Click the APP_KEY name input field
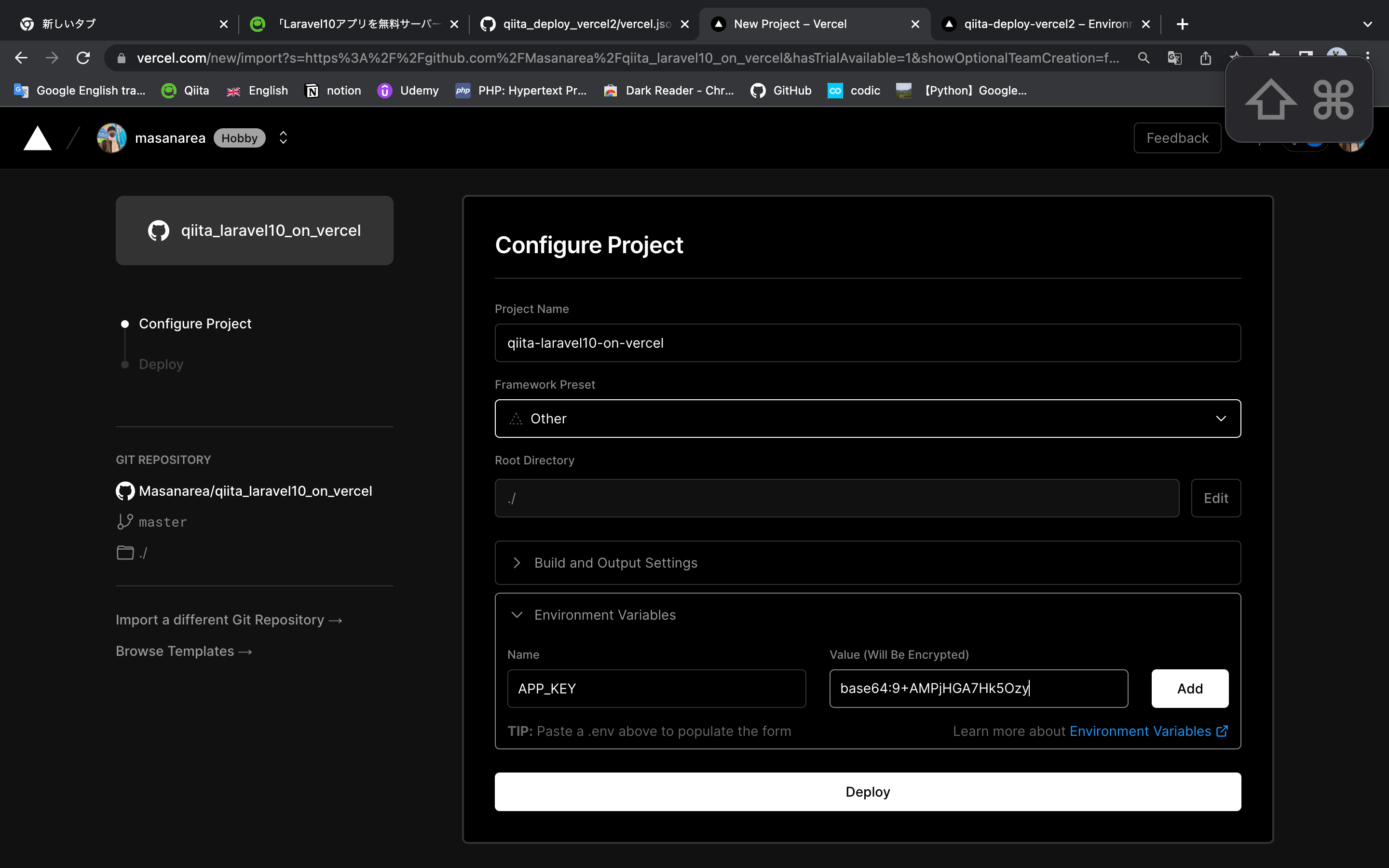 [x=657, y=688]
